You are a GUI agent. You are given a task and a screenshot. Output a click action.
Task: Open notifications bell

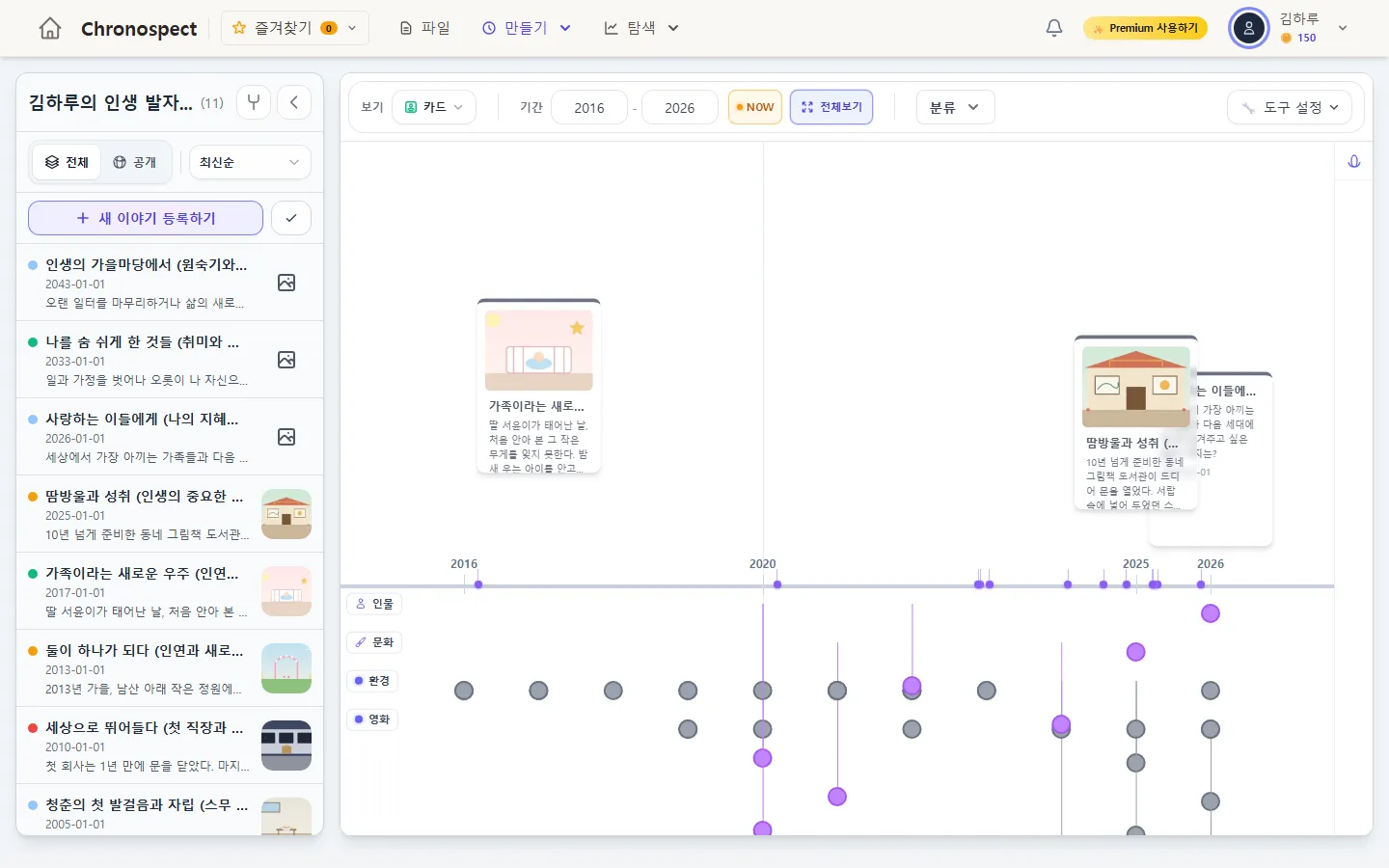pyautogui.click(x=1054, y=28)
